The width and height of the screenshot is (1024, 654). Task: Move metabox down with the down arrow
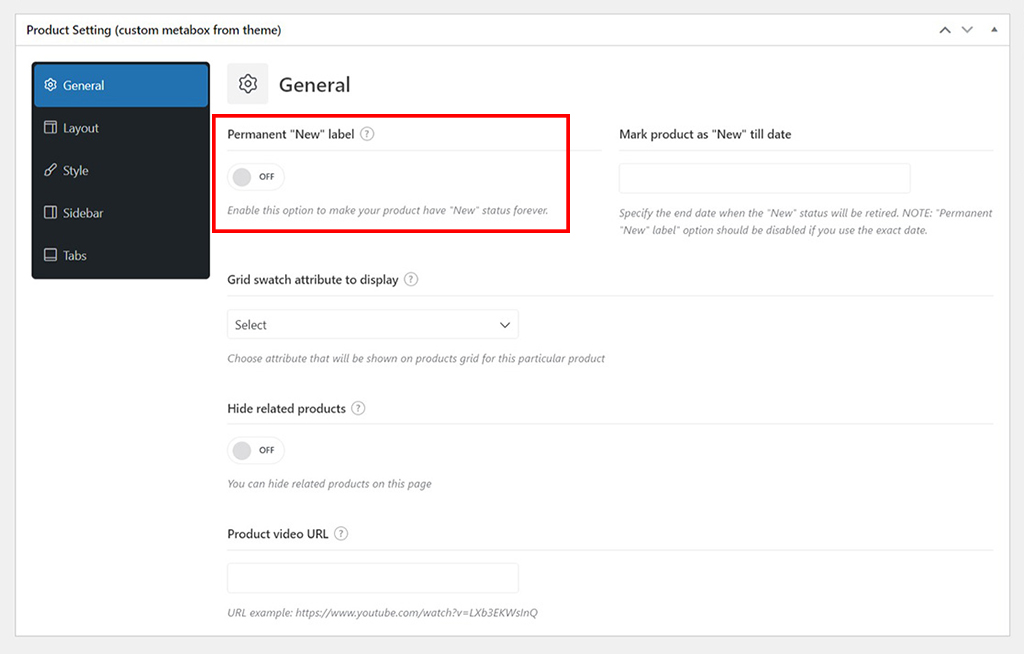967,30
